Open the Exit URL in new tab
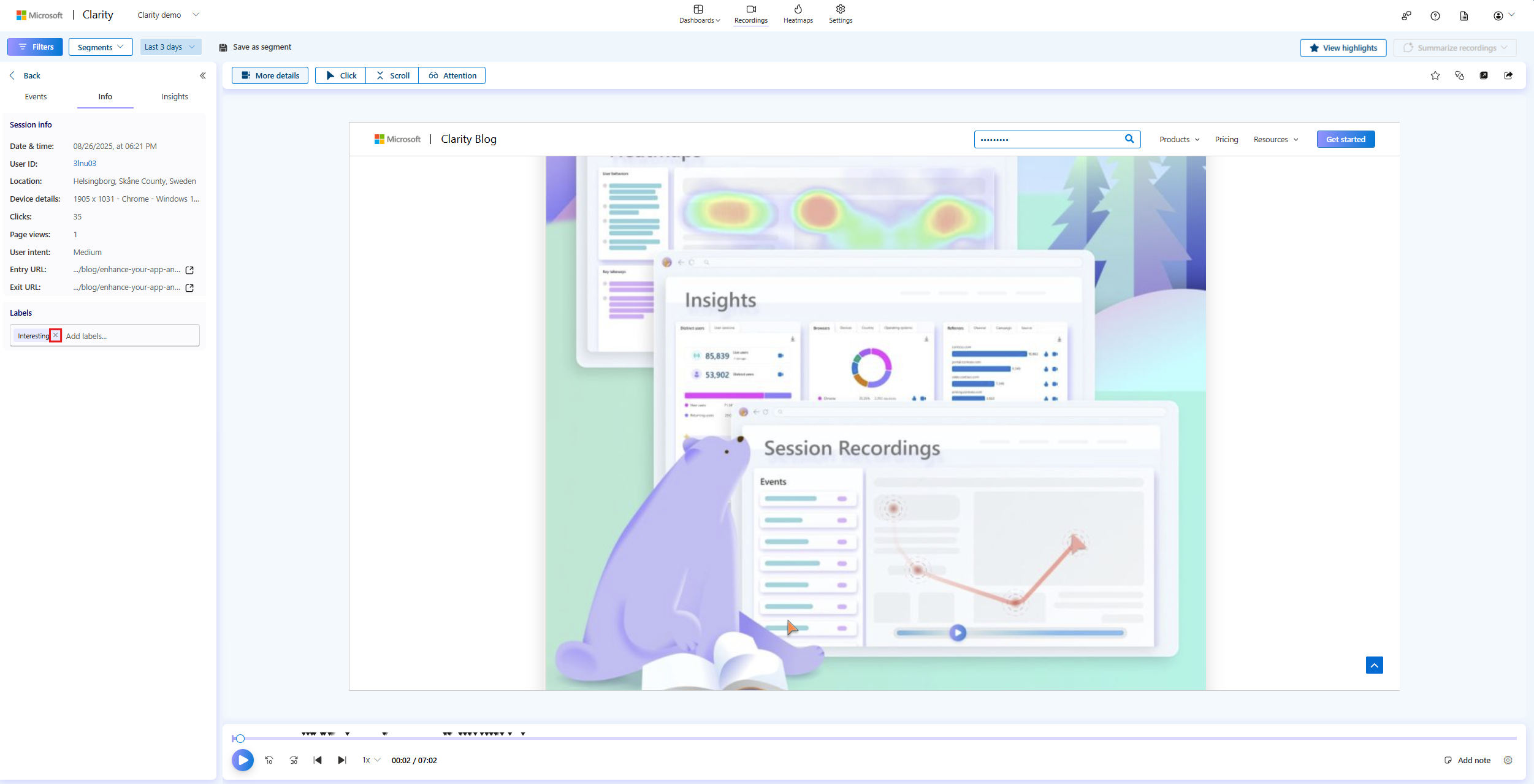Image resolution: width=1534 pixels, height=784 pixels. click(x=189, y=288)
